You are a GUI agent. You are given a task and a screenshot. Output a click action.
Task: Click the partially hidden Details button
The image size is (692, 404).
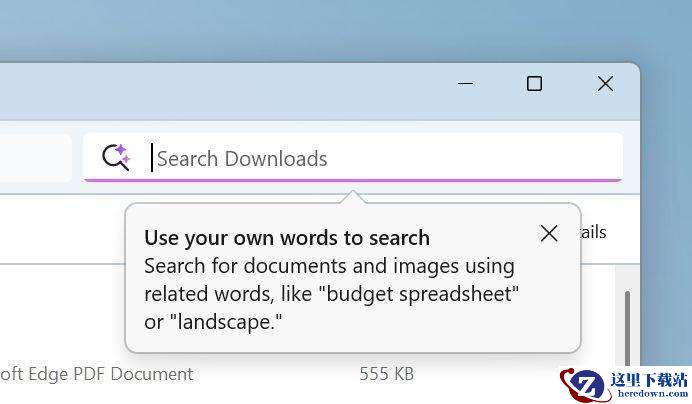coord(594,232)
